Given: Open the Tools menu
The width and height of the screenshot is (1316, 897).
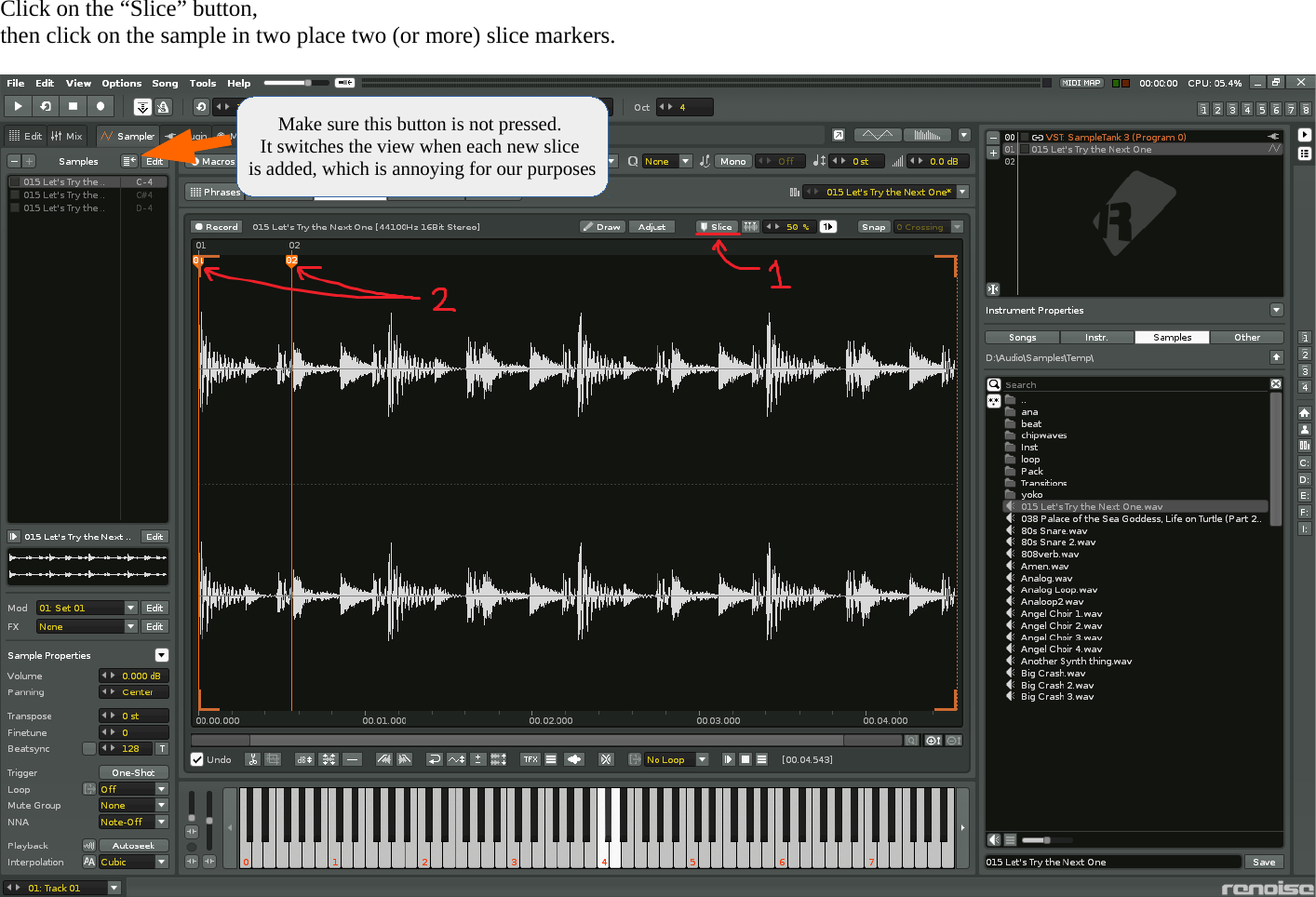Looking at the screenshot, I should click(202, 83).
